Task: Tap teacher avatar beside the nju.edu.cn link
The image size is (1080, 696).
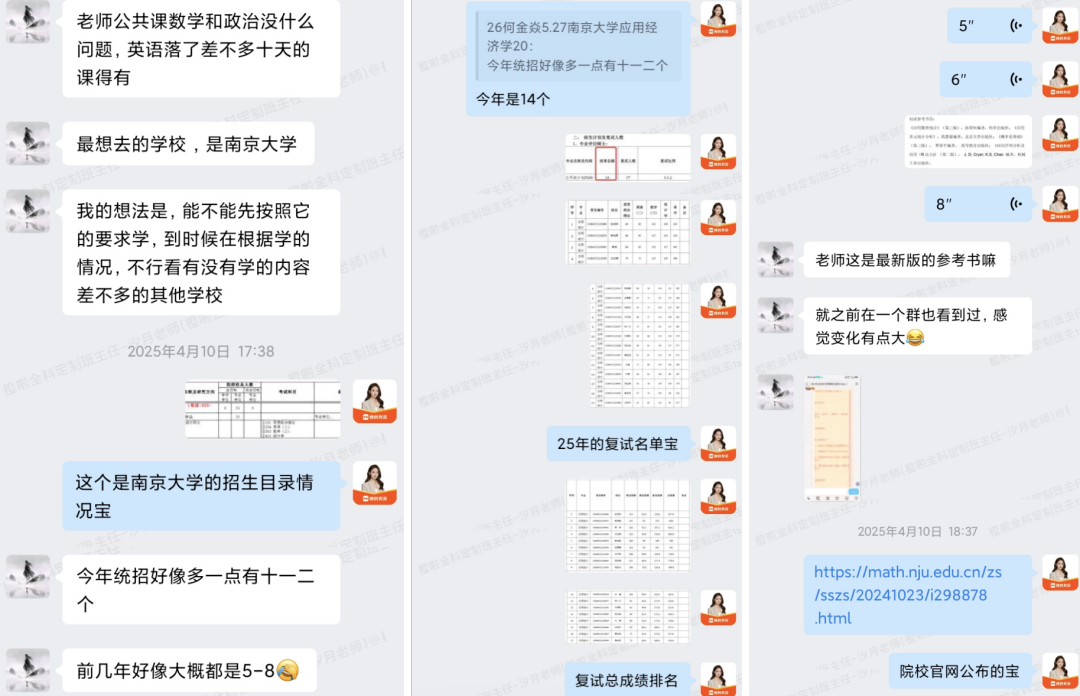Action: pyautogui.click(x=1059, y=573)
